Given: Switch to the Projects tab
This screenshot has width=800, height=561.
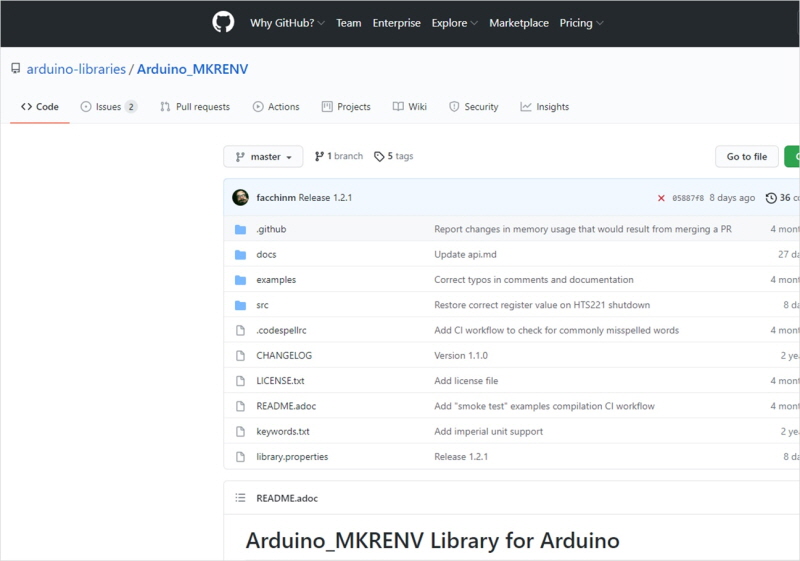Looking at the screenshot, I should tap(346, 107).
